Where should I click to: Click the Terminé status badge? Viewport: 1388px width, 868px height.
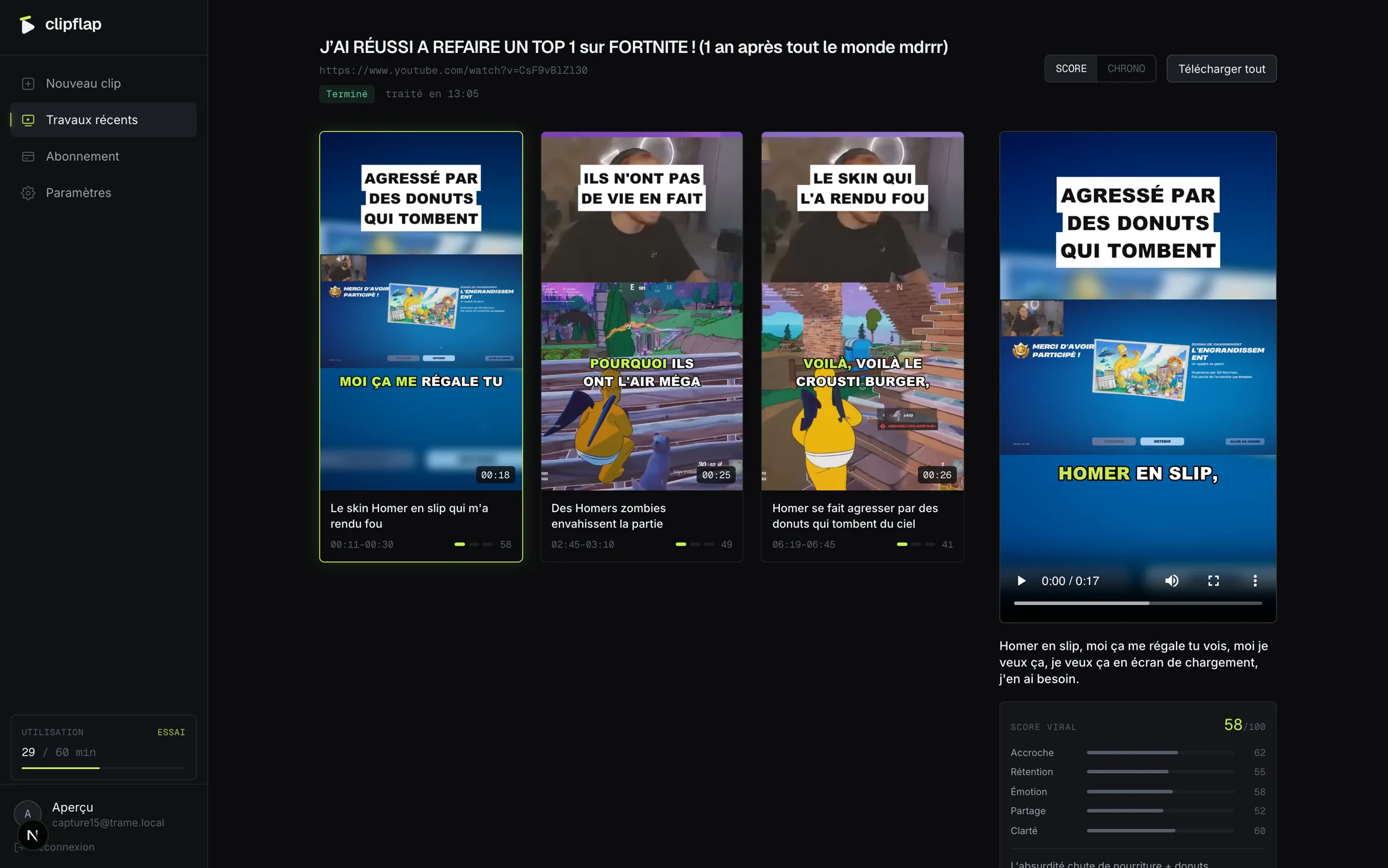[x=346, y=94]
